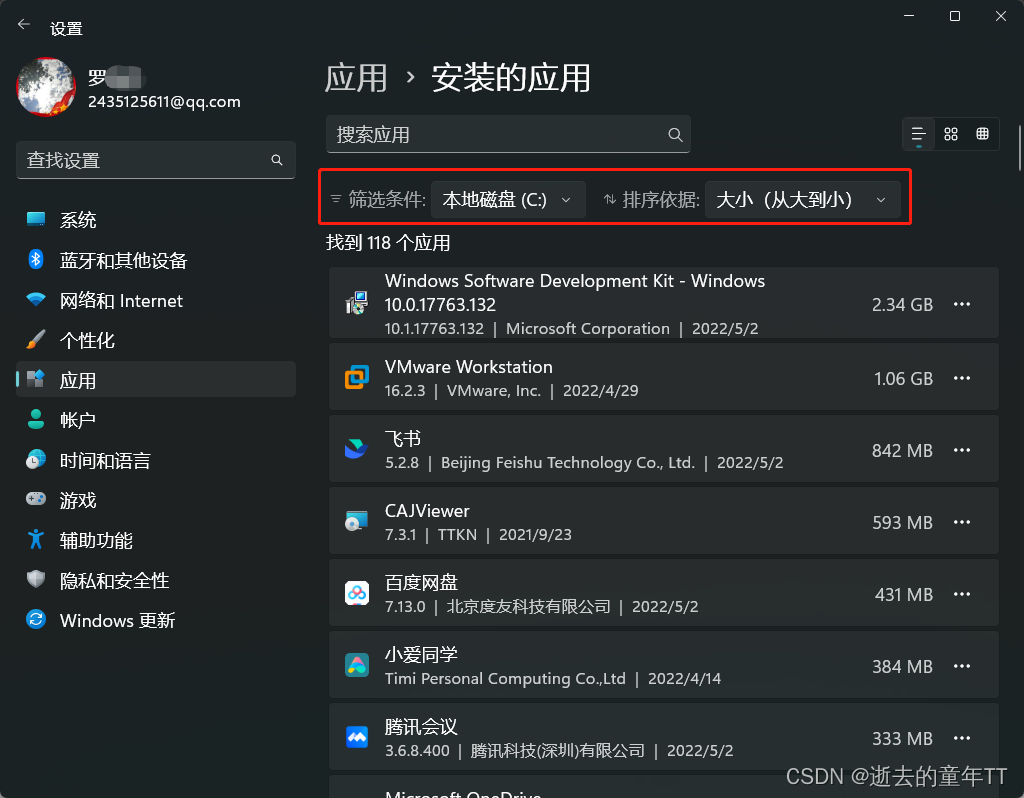Select the 小爱同学 app name text

click(421, 654)
